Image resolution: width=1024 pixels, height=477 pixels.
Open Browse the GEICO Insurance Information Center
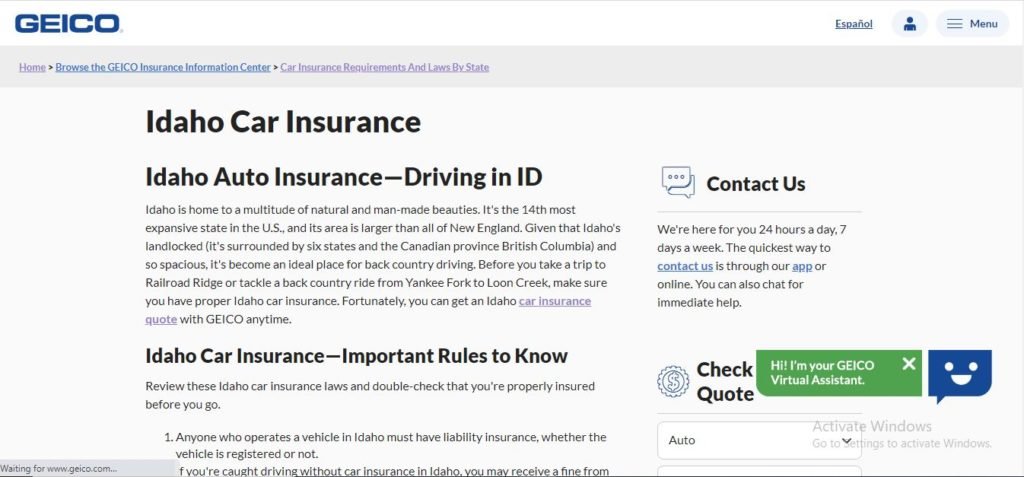[163, 67]
